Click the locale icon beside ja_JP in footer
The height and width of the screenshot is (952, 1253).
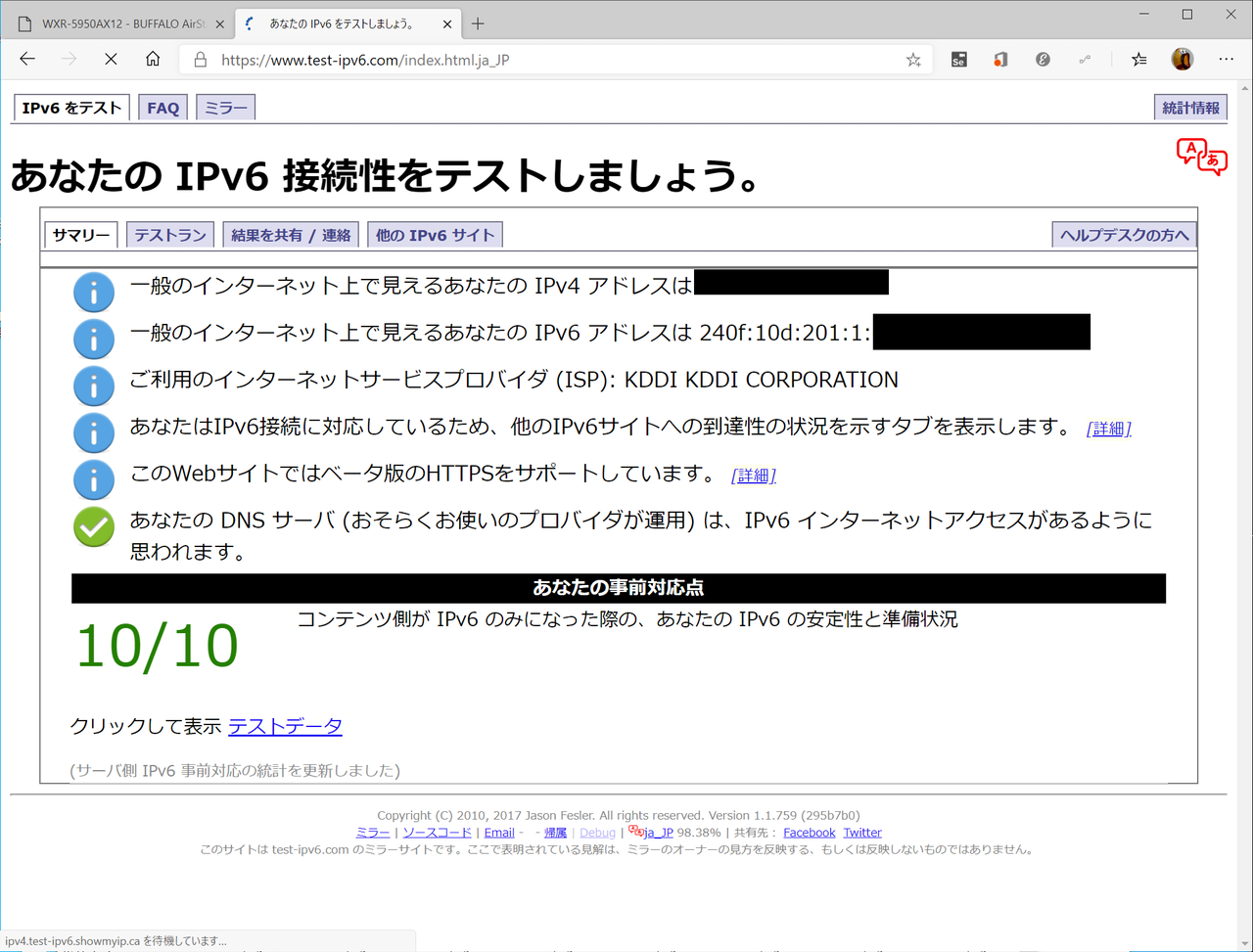pos(635,832)
